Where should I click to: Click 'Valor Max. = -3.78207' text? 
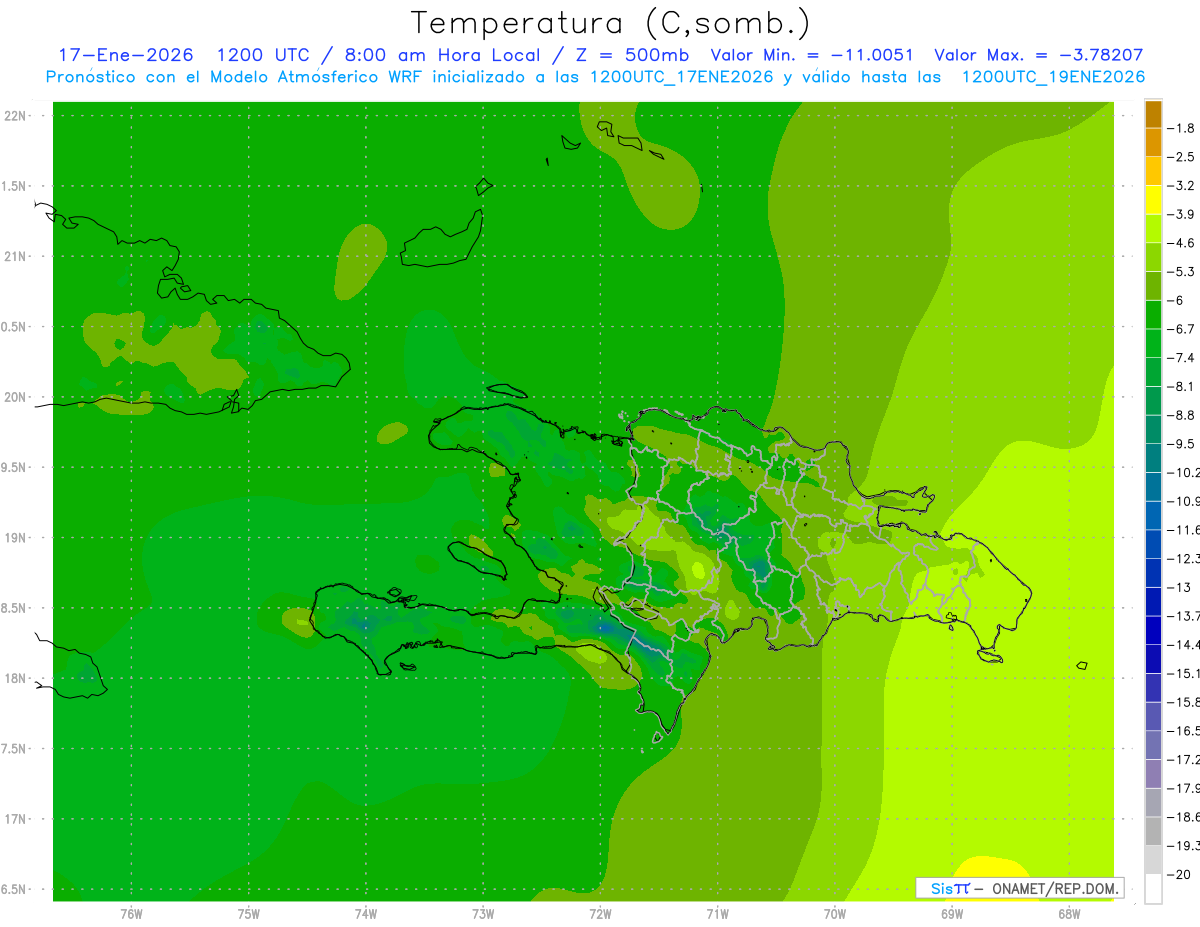(x=1038, y=55)
